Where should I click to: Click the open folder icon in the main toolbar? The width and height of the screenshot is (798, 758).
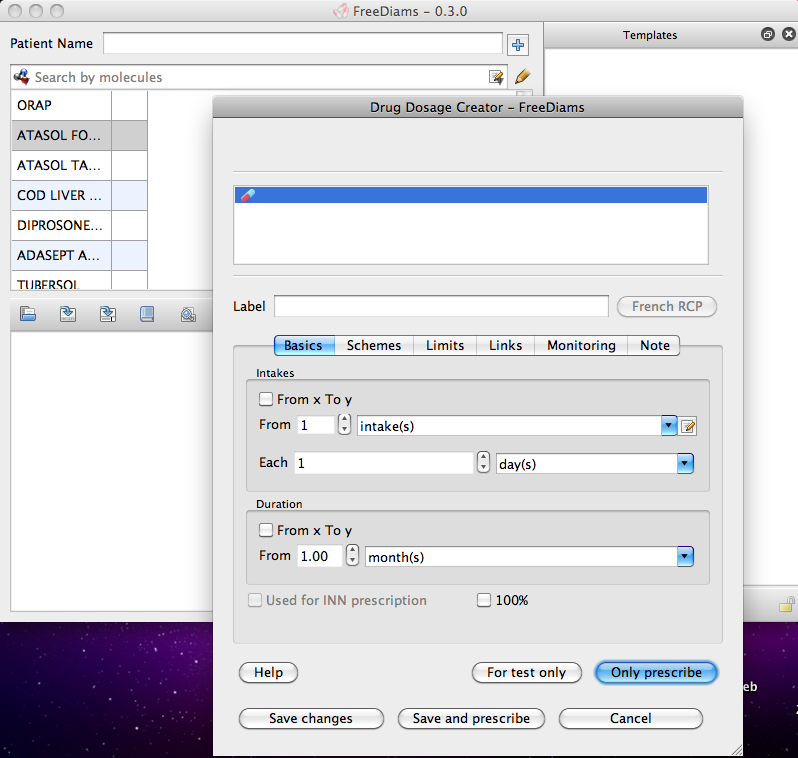[28, 314]
